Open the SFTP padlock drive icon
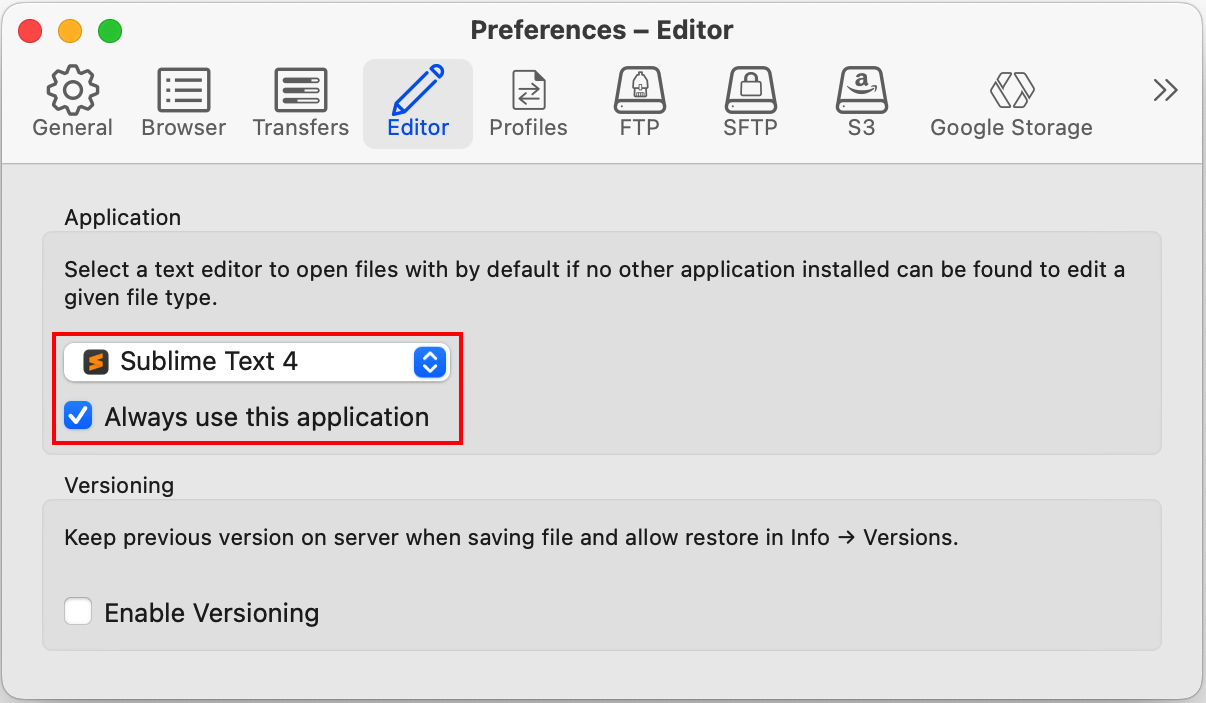 (751, 90)
